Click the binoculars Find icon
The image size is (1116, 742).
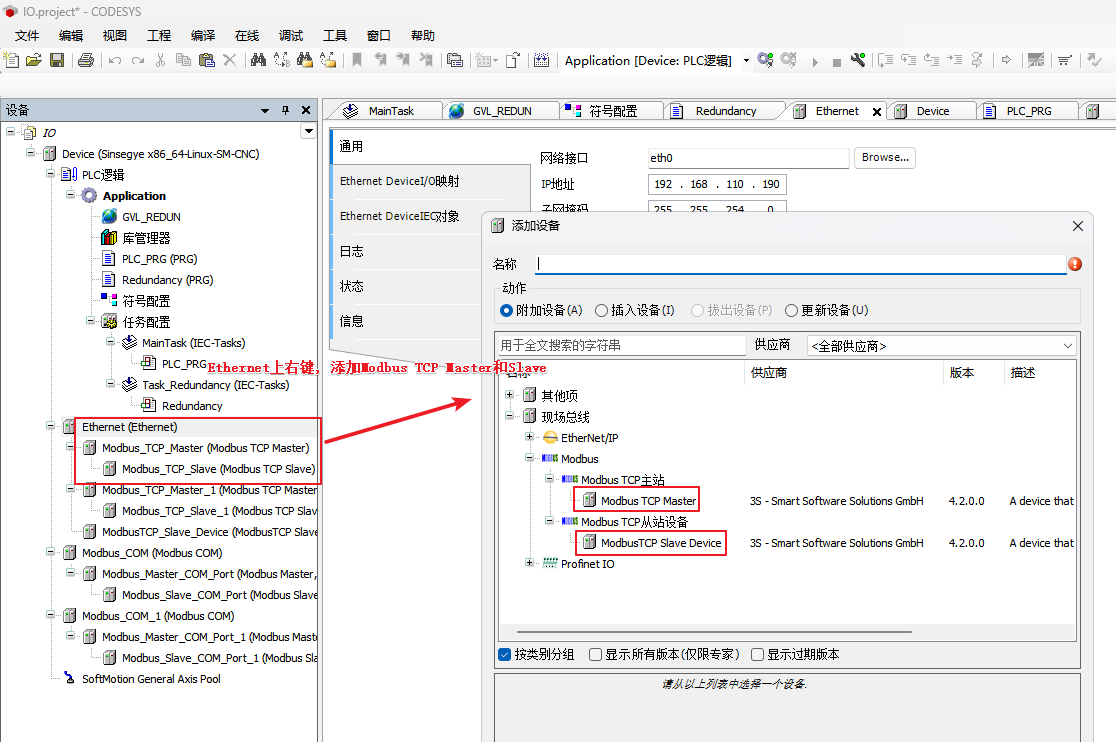click(258, 60)
